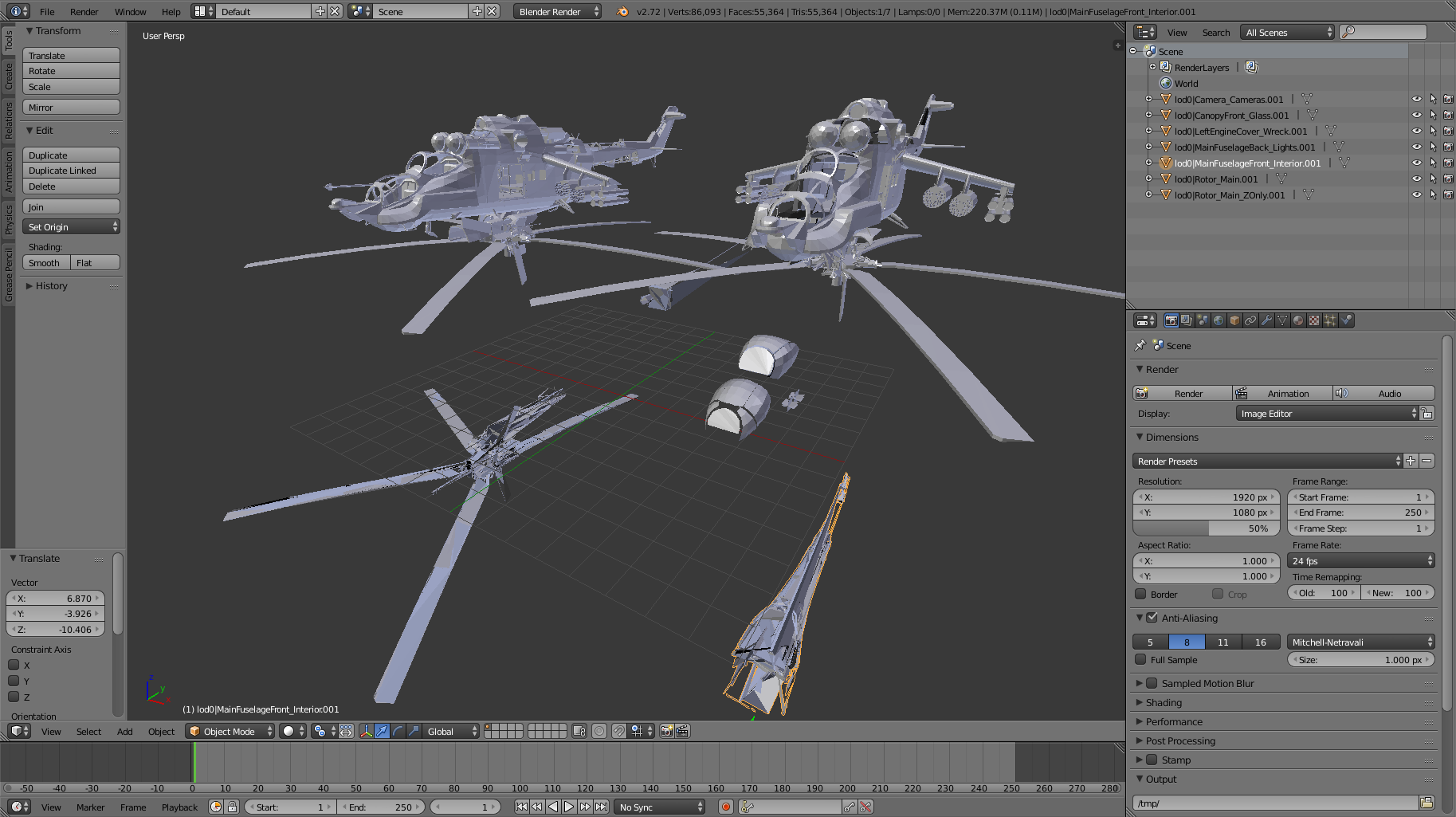Viewport: 1456px width, 817px height.
Task: Hide lod0|Rotor_Main.001 with eye icon
Action: [1416, 179]
